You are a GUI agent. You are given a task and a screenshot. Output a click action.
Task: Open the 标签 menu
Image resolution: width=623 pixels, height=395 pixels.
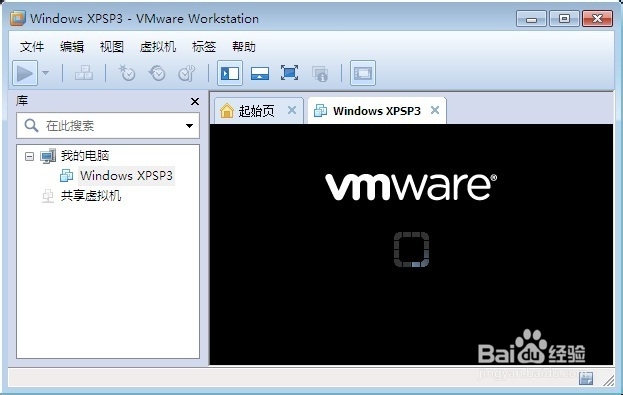click(x=204, y=47)
